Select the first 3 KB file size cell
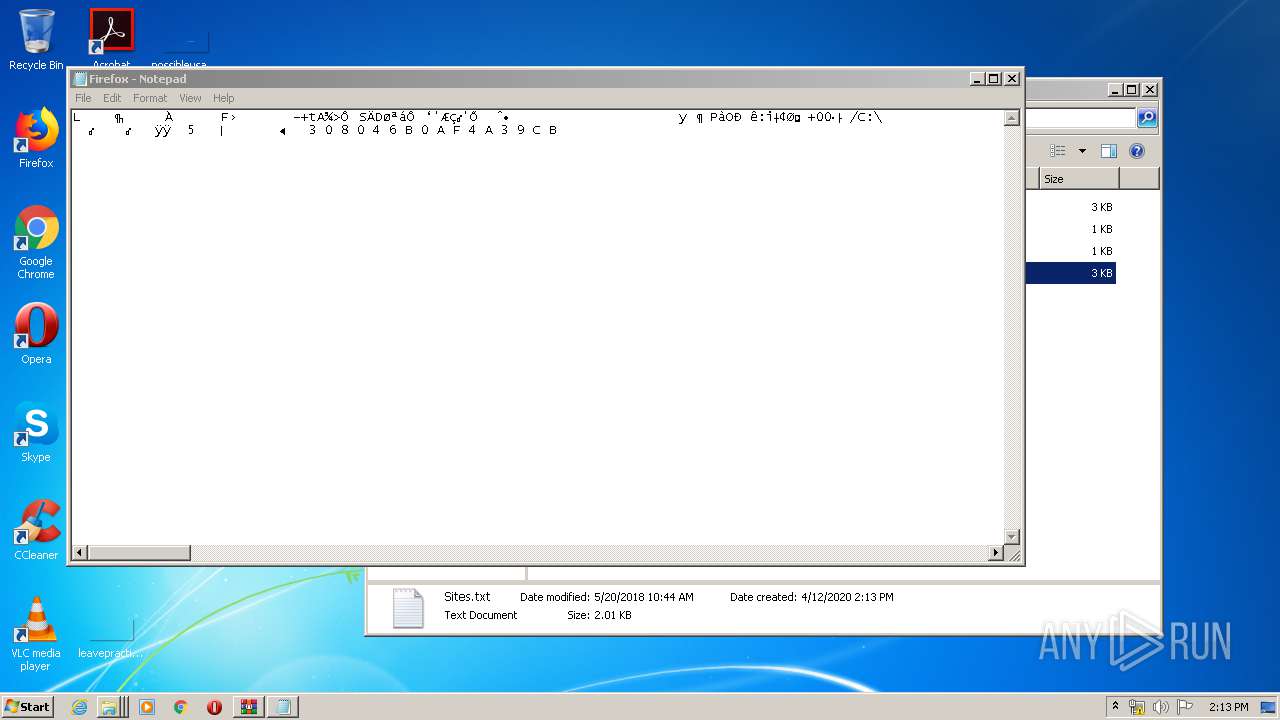This screenshot has width=1280, height=720. [x=1101, y=207]
